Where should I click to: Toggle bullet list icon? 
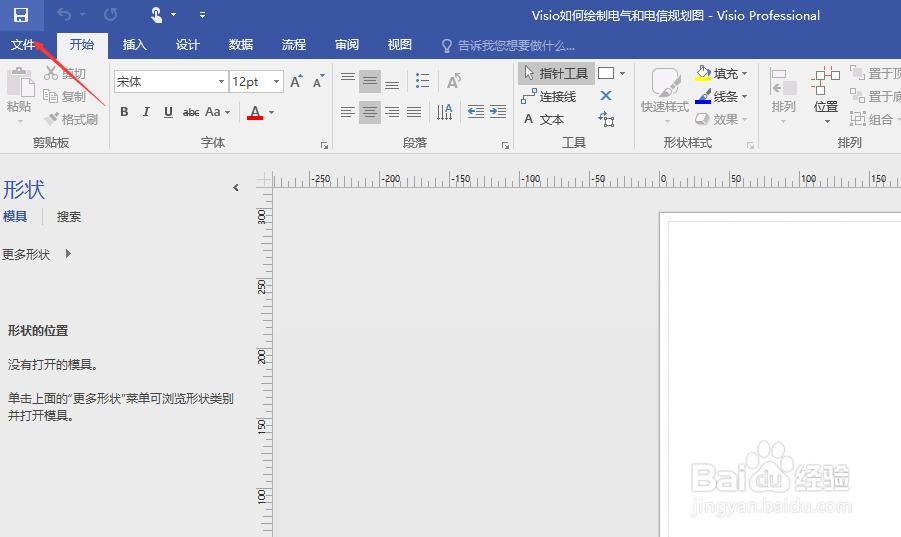[x=422, y=81]
